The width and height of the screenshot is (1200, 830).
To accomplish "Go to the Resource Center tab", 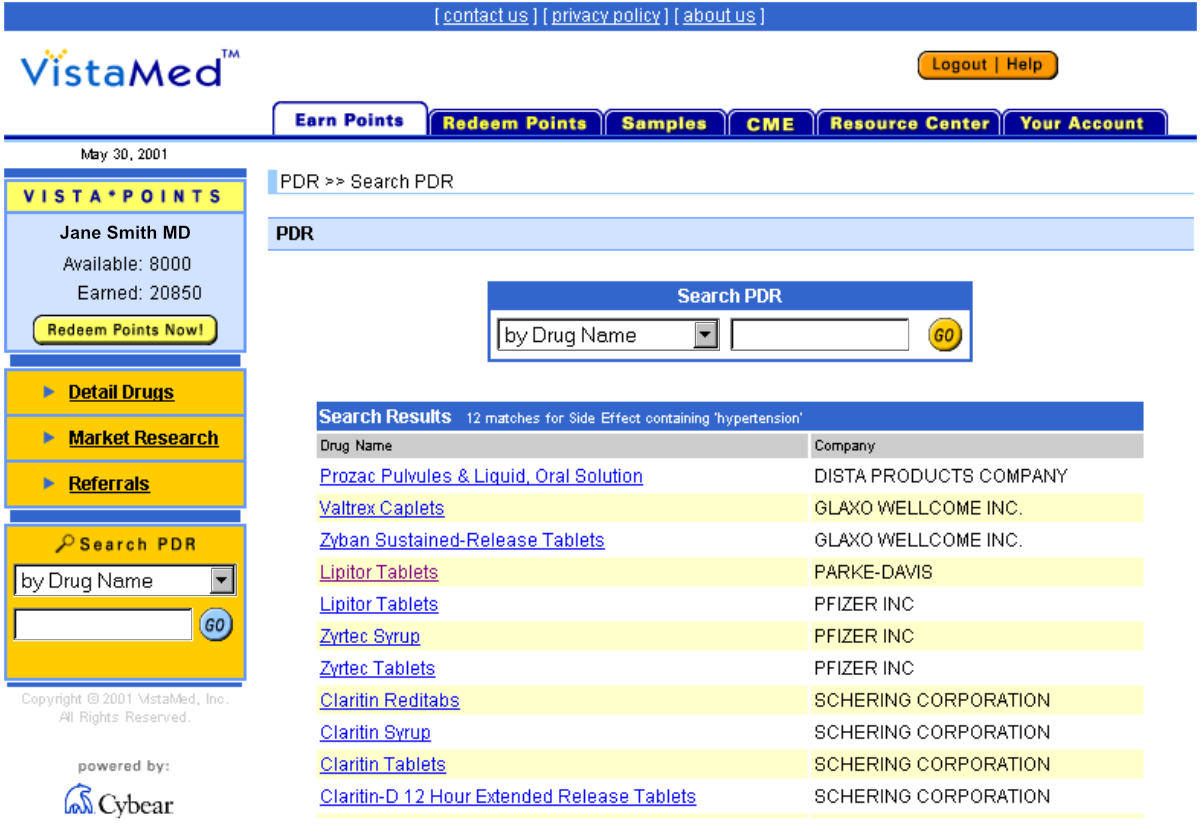I will (909, 123).
